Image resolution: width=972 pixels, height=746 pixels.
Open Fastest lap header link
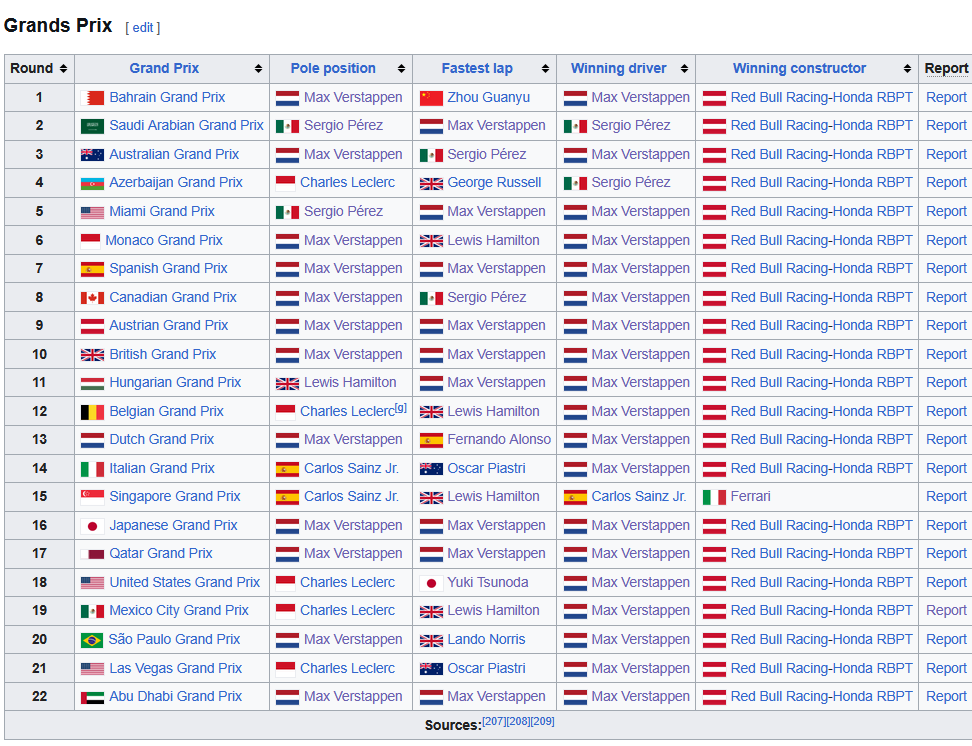477,68
